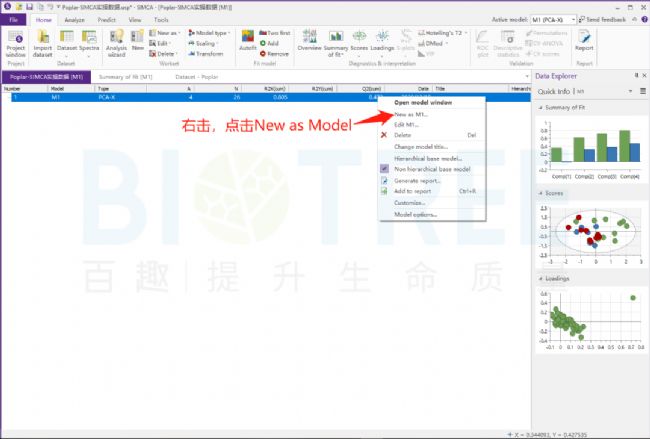Viewport: 650px width, 439px height.
Task: Open the File menu
Action: click(13, 19)
